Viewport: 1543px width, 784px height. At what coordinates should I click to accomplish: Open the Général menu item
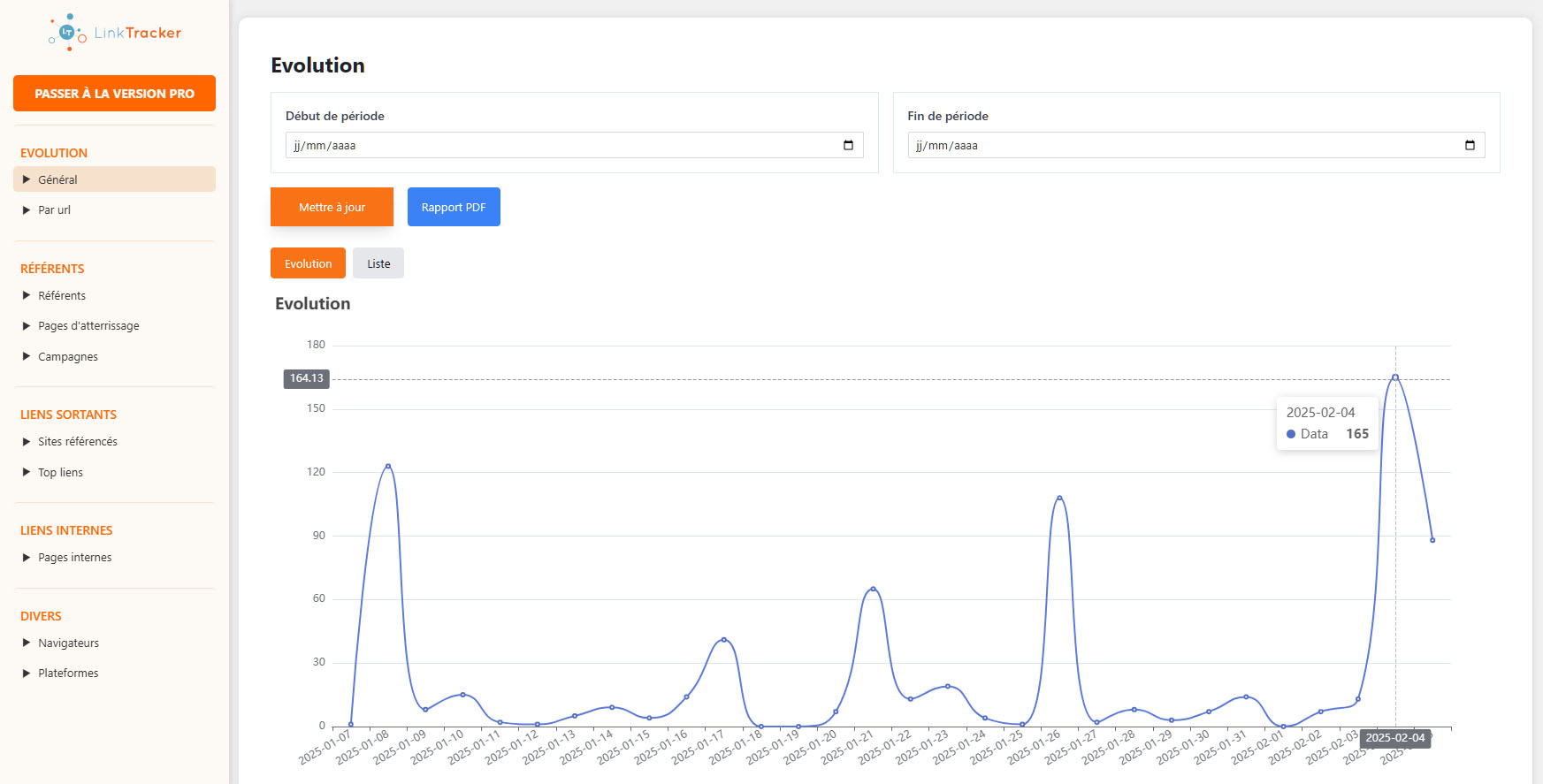(x=114, y=179)
